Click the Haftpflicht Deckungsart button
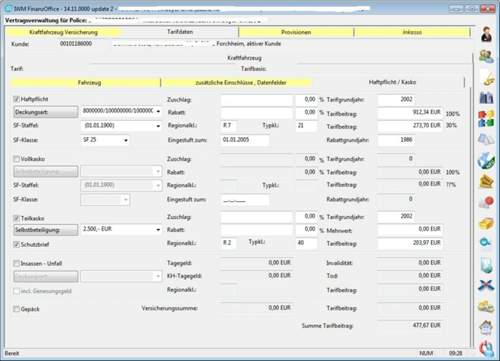500x361 pixels. pyautogui.click(x=46, y=112)
